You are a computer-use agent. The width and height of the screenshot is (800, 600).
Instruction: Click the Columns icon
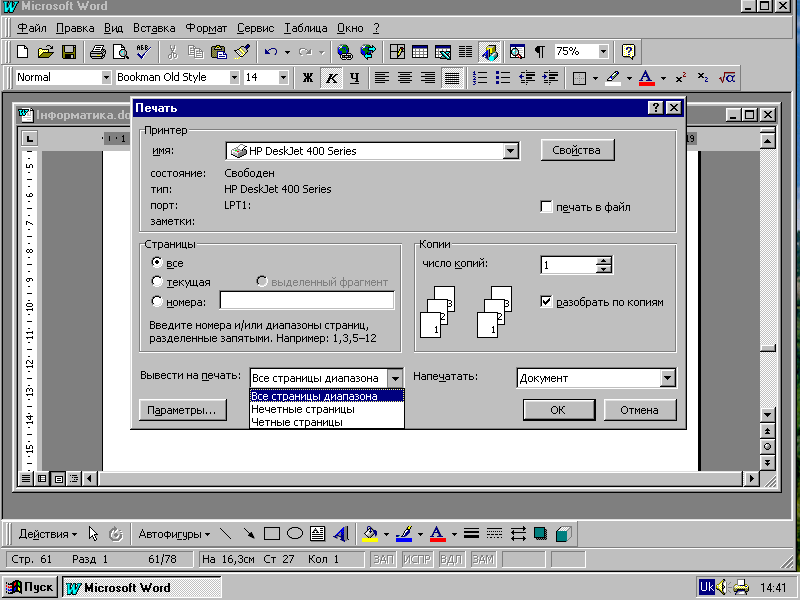click(465, 52)
